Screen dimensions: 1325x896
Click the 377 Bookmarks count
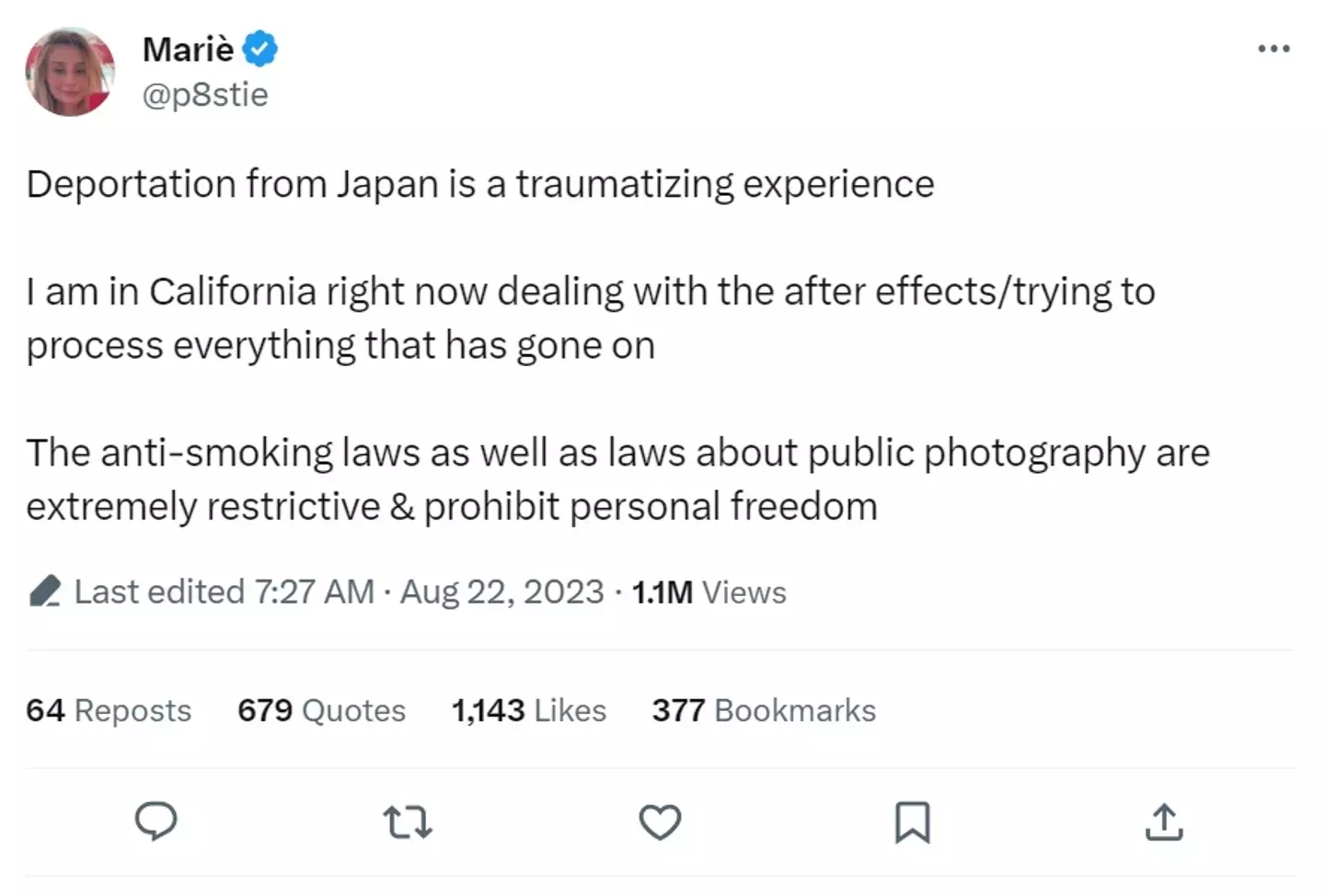coord(764,710)
